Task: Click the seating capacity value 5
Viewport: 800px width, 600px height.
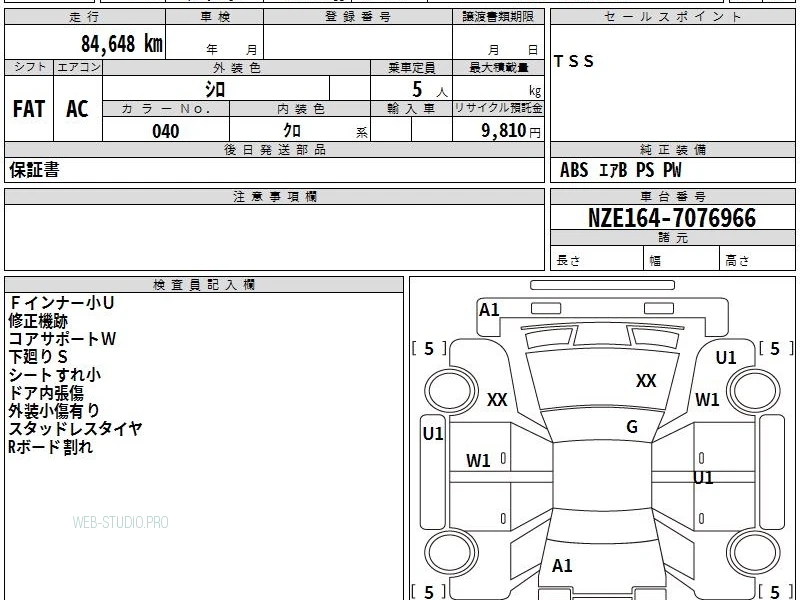Action: (417, 90)
